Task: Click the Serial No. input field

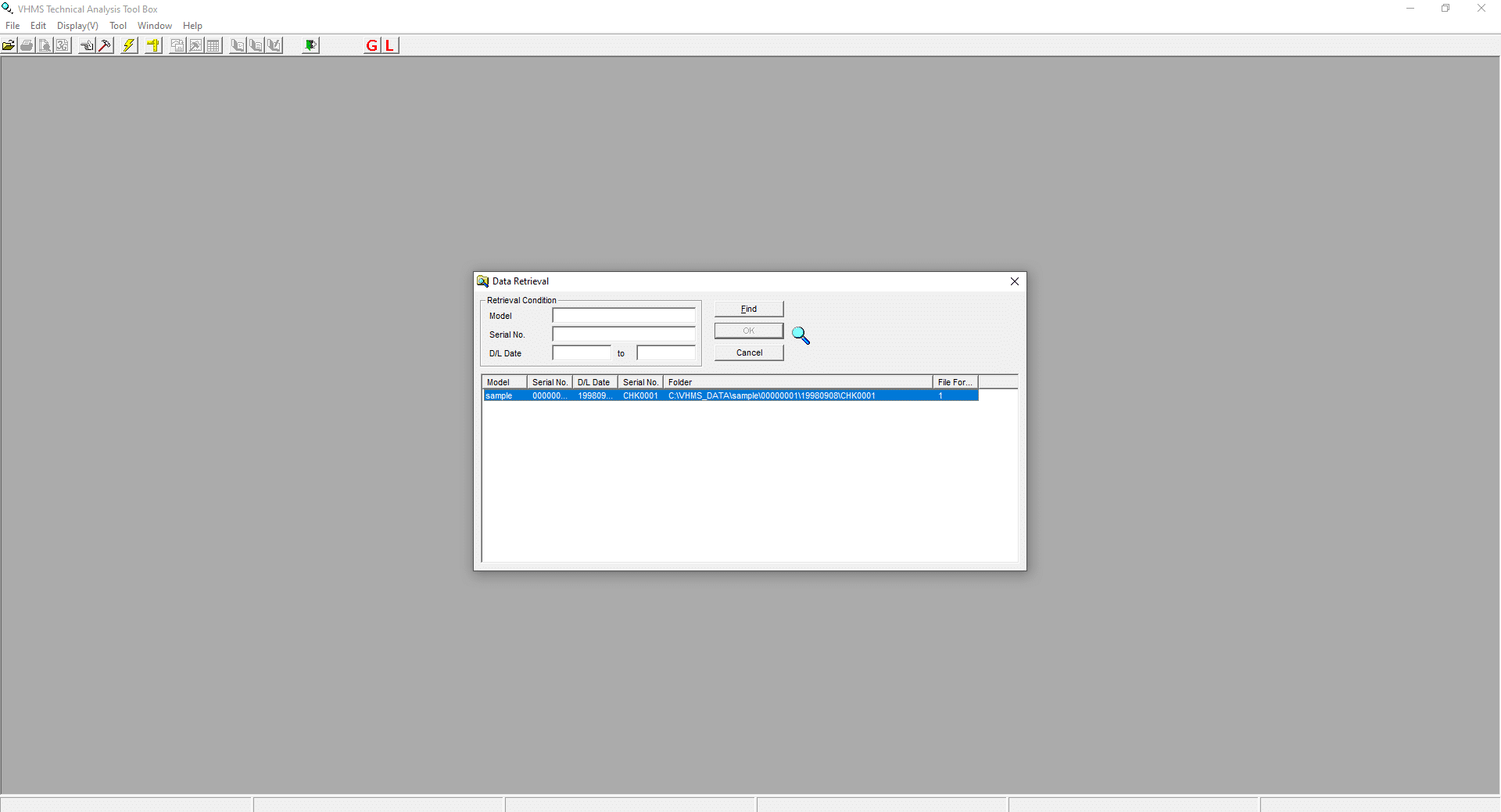Action: [x=623, y=334]
